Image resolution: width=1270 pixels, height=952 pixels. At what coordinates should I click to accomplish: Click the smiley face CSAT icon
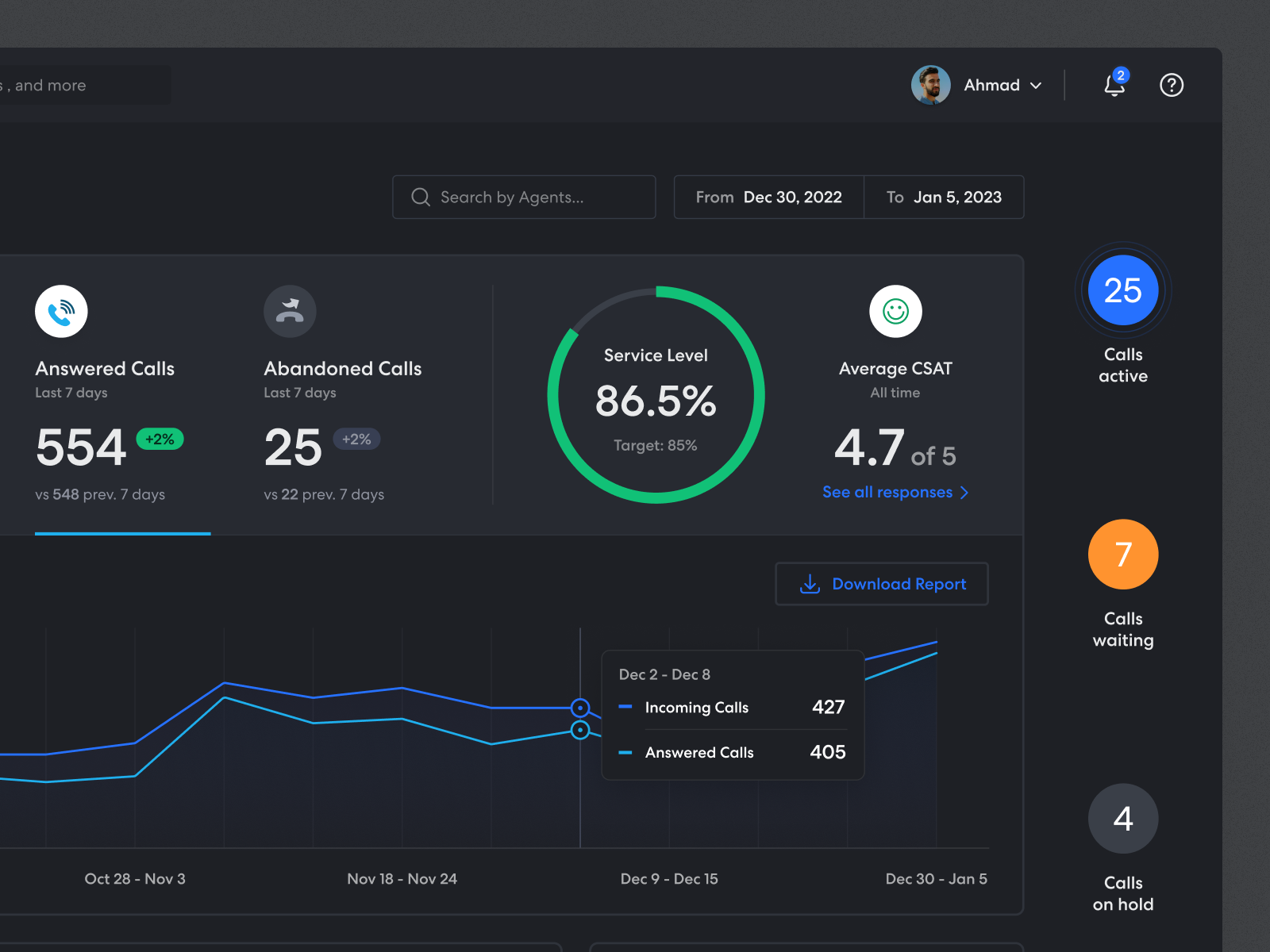(895, 311)
